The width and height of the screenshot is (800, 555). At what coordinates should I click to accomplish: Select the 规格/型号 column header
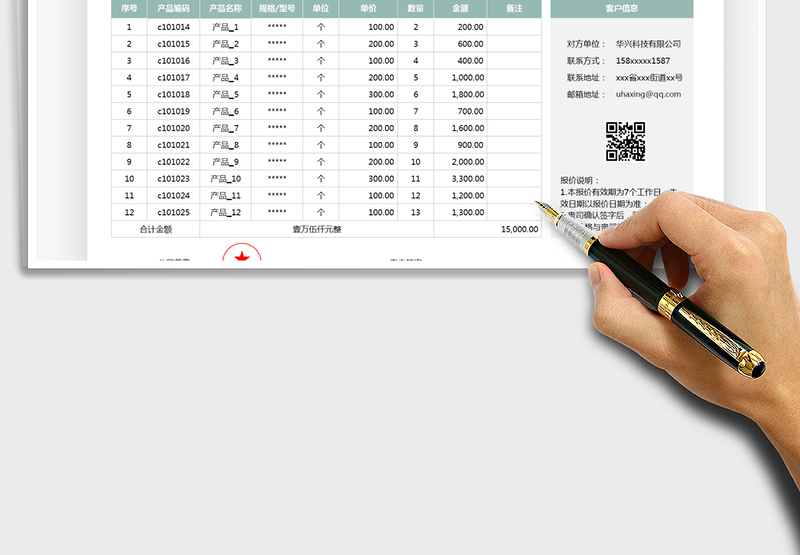coord(277,8)
